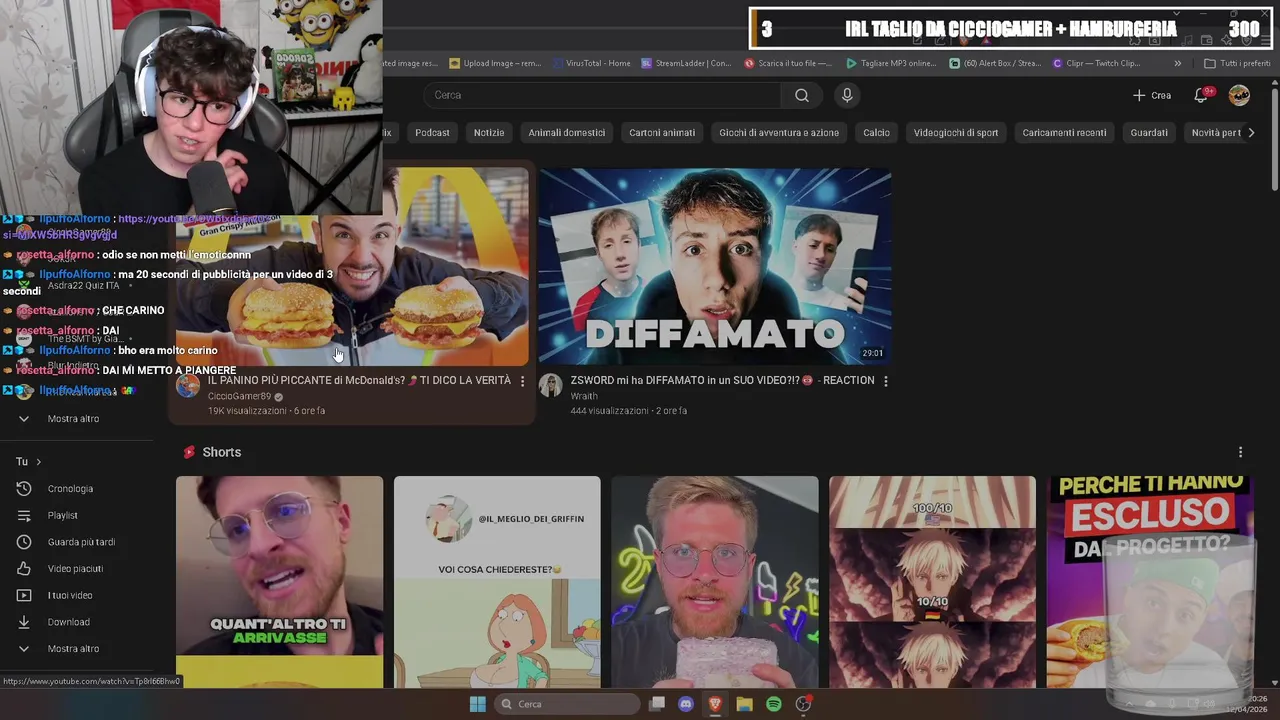This screenshot has height=720, width=1280.
Task: Open the Scarica il tuo file bookmark
Action: point(788,63)
